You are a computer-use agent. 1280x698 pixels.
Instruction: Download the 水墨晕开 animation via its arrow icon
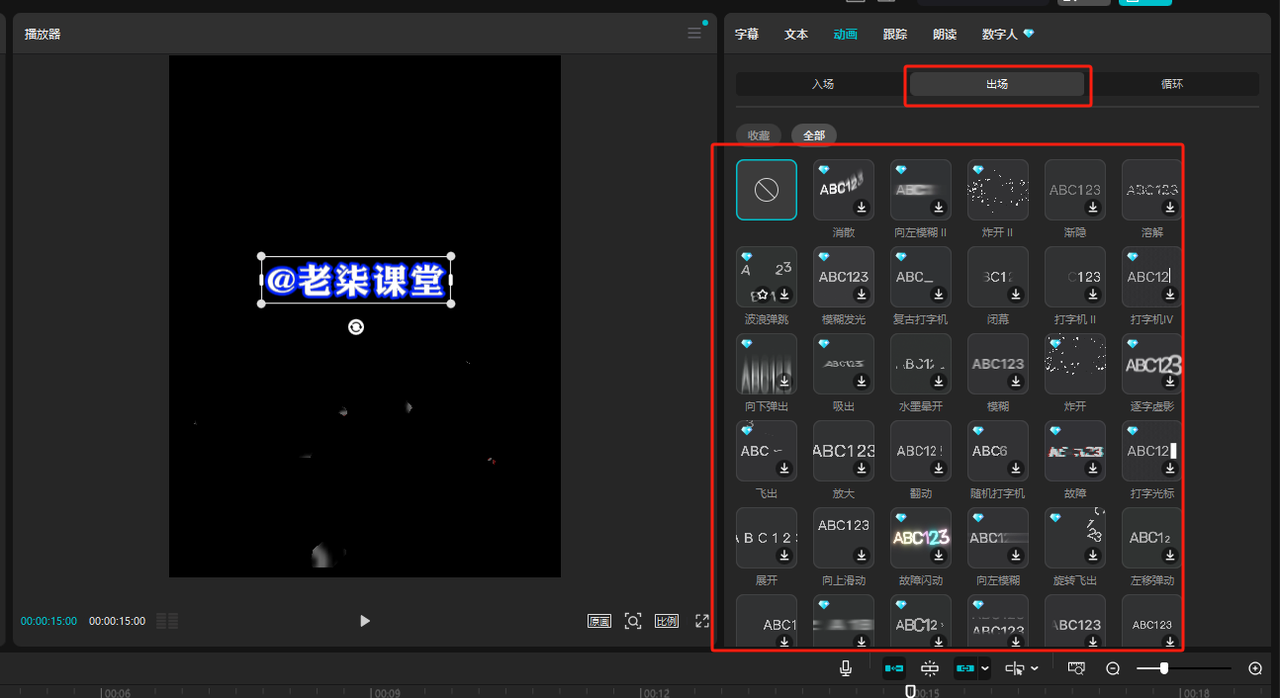[x=939, y=382]
